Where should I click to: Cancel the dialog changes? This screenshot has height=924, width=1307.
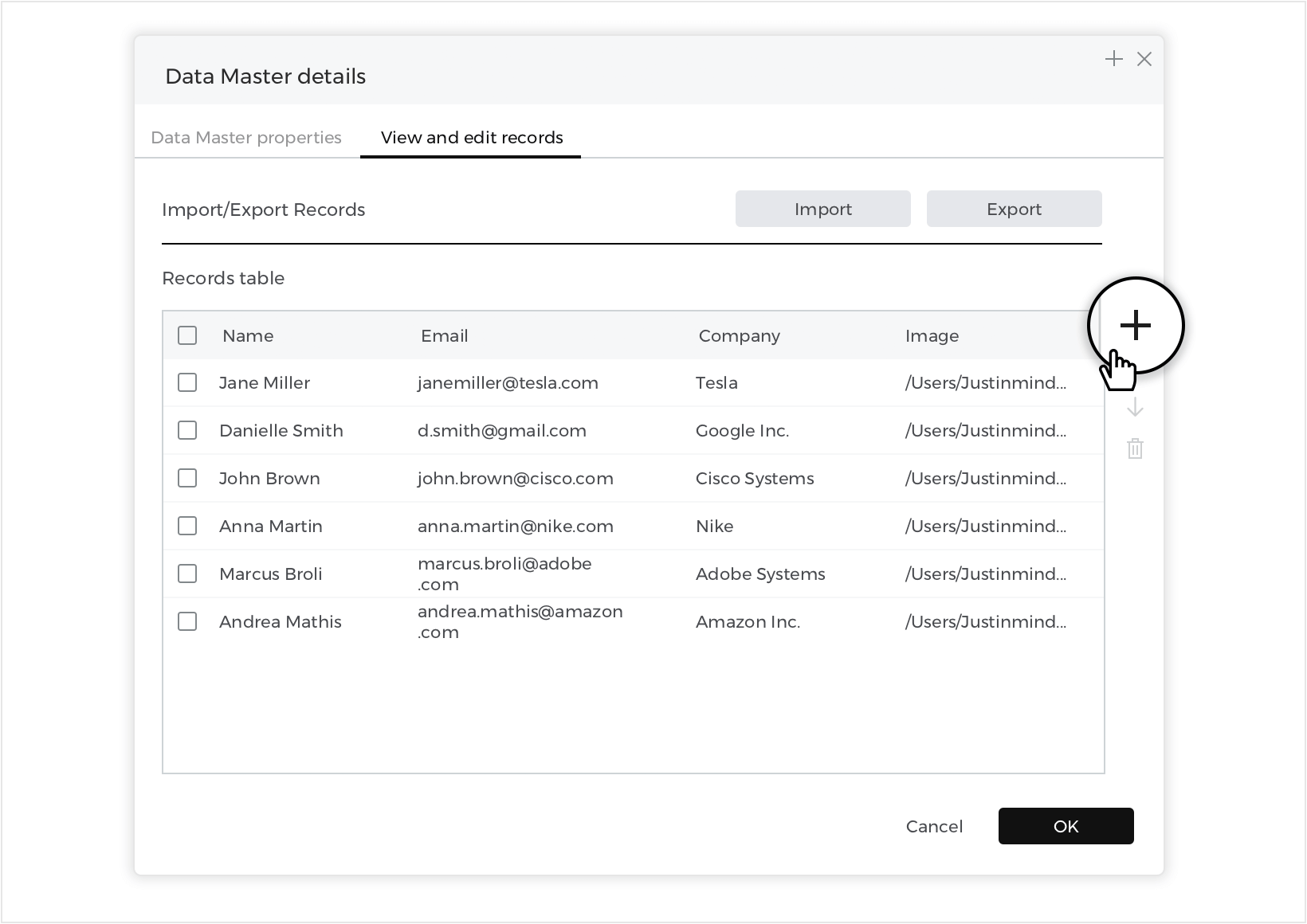(934, 827)
